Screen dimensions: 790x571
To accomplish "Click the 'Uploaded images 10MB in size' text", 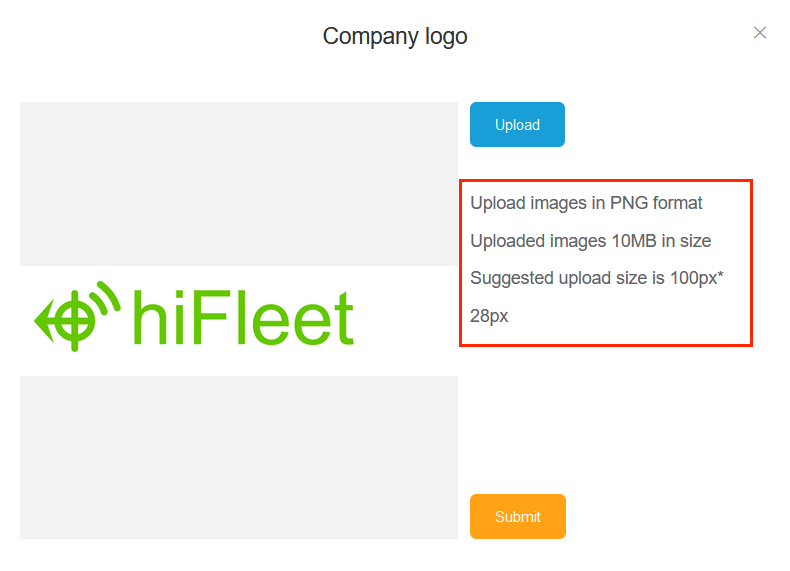I will (590, 241).
